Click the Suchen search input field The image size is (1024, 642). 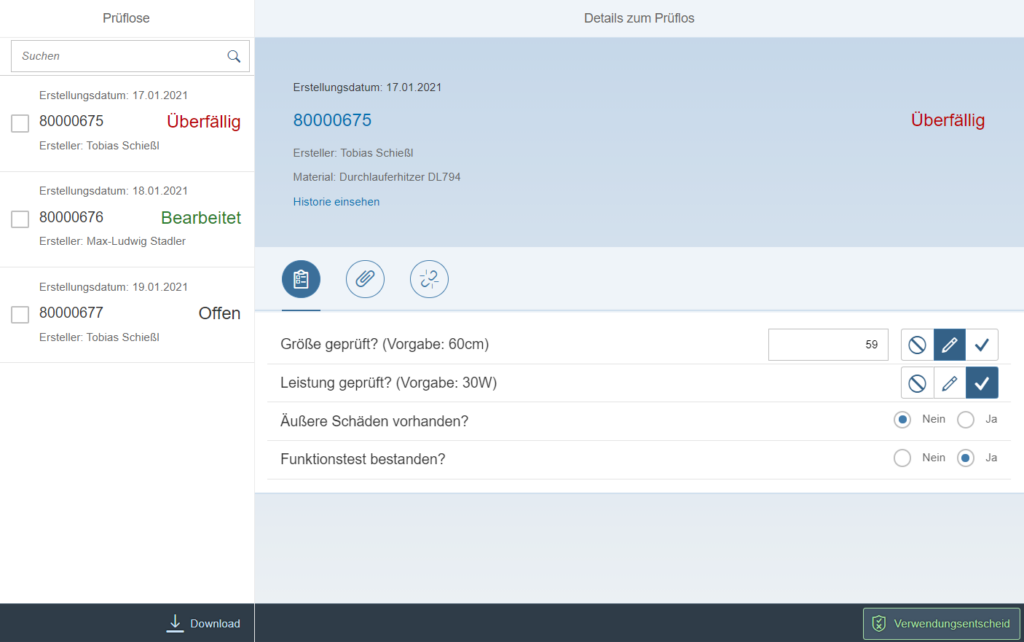coord(120,57)
